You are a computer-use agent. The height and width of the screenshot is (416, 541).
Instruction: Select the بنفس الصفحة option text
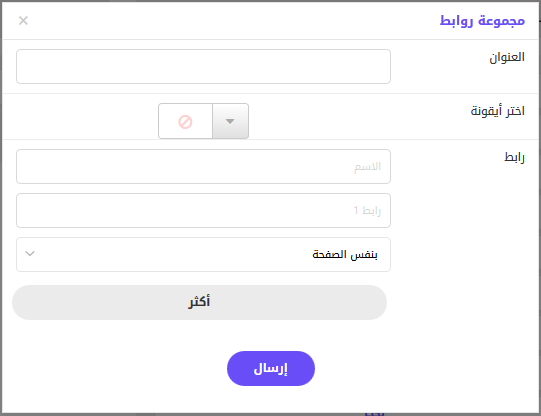coord(345,255)
